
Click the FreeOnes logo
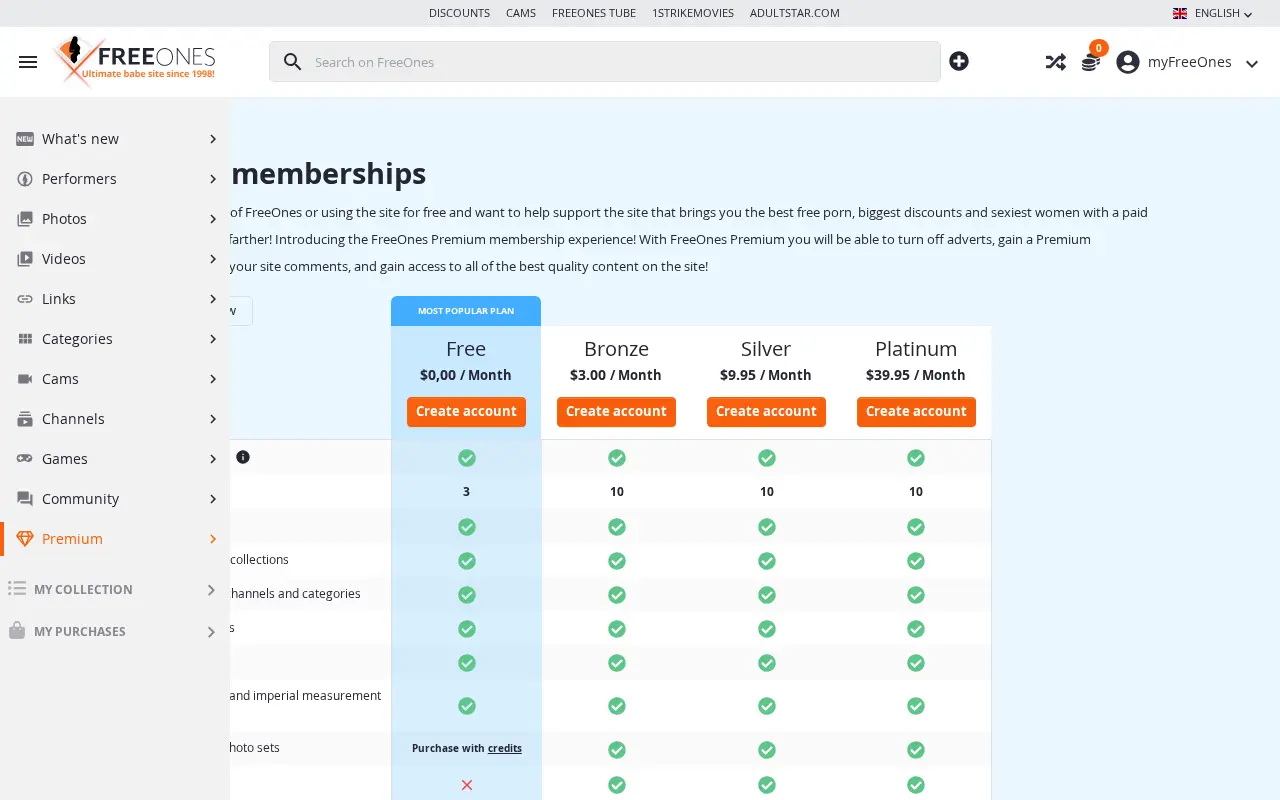coord(135,61)
